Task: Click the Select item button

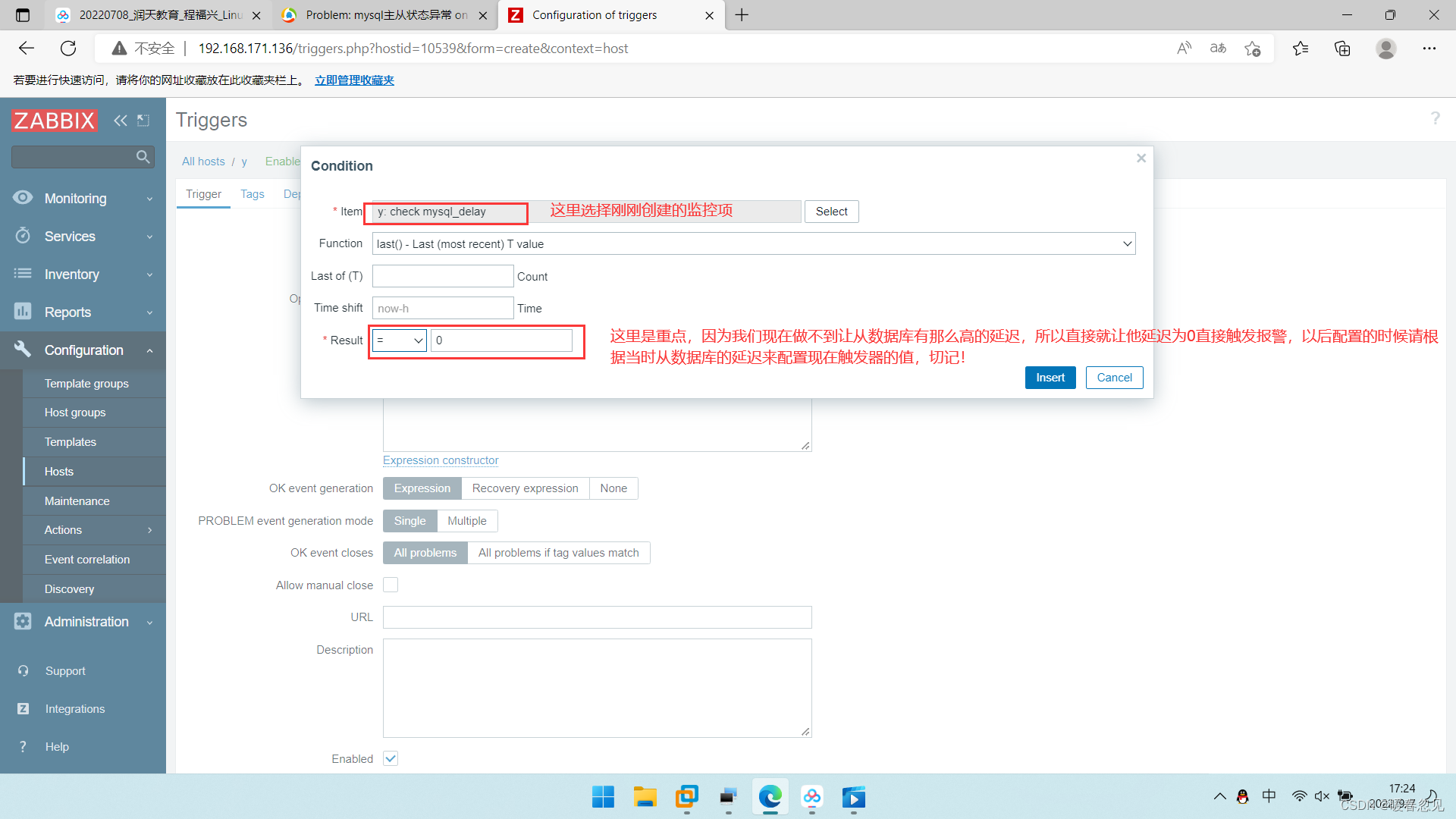Action: [x=831, y=212]
